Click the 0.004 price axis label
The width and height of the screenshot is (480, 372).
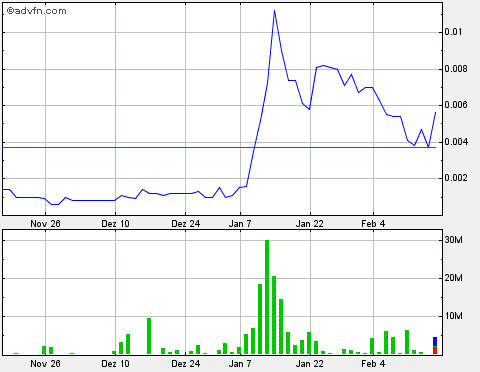(x=456, y=142)
